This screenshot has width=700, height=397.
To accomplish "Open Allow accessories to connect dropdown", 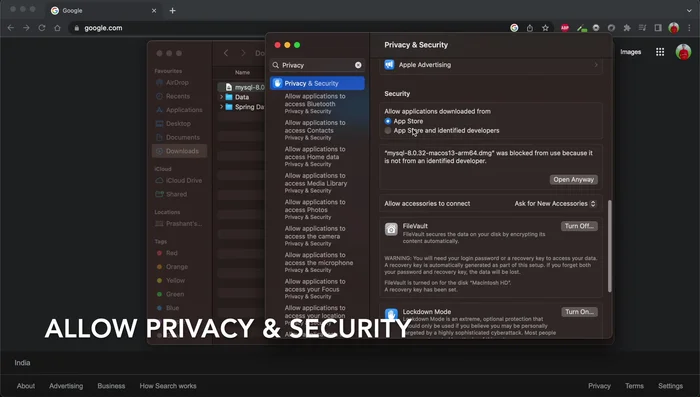I will click(555, 204).
